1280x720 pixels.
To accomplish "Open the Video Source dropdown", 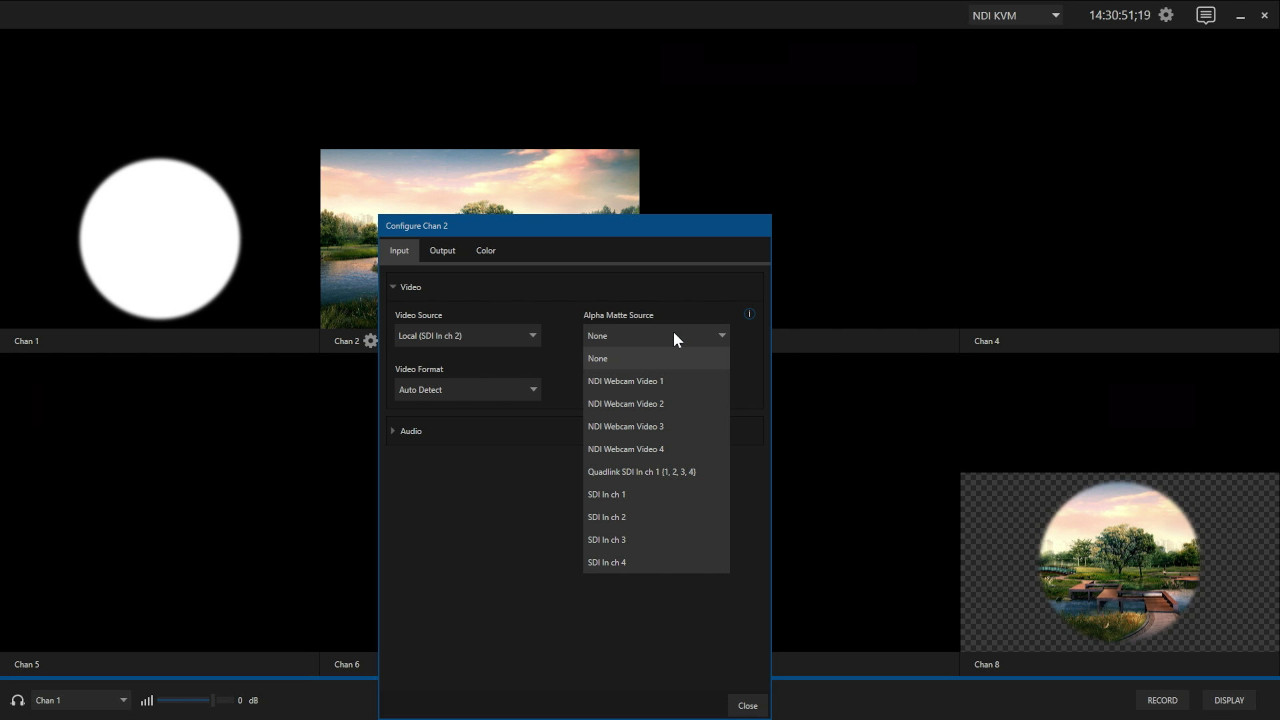I will pos(468,336).
